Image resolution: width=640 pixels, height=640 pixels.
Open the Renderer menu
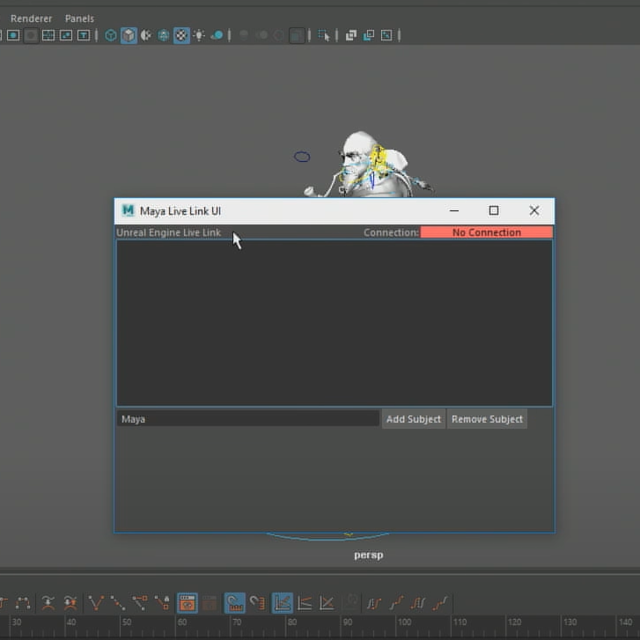point(31,18)
